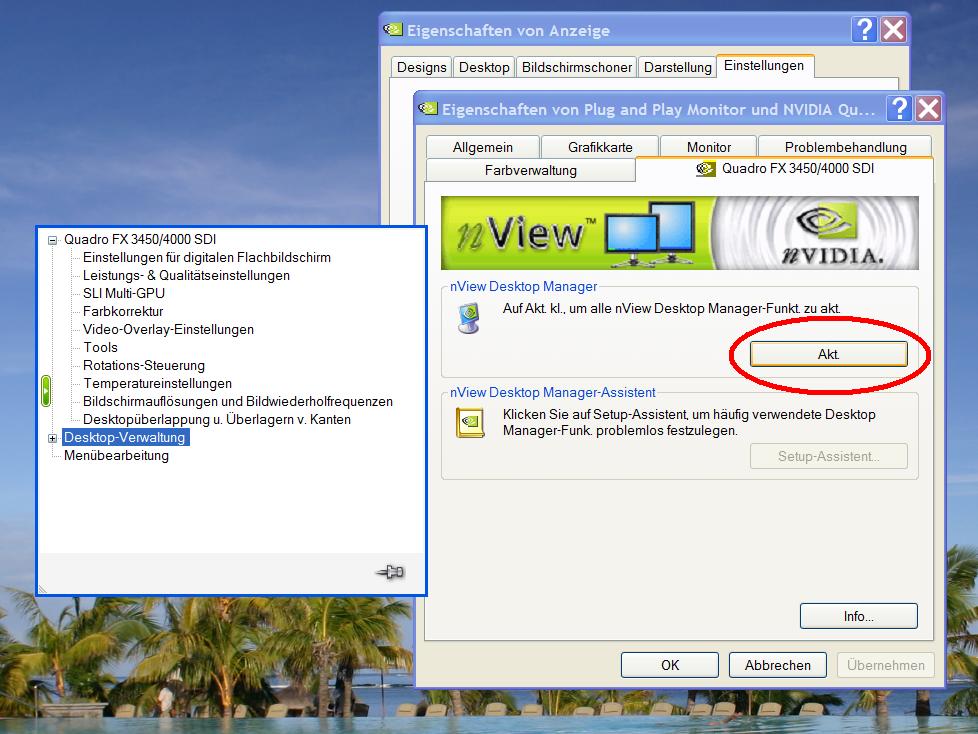Click the nView Desktop Manager group label

click(523, 286)
